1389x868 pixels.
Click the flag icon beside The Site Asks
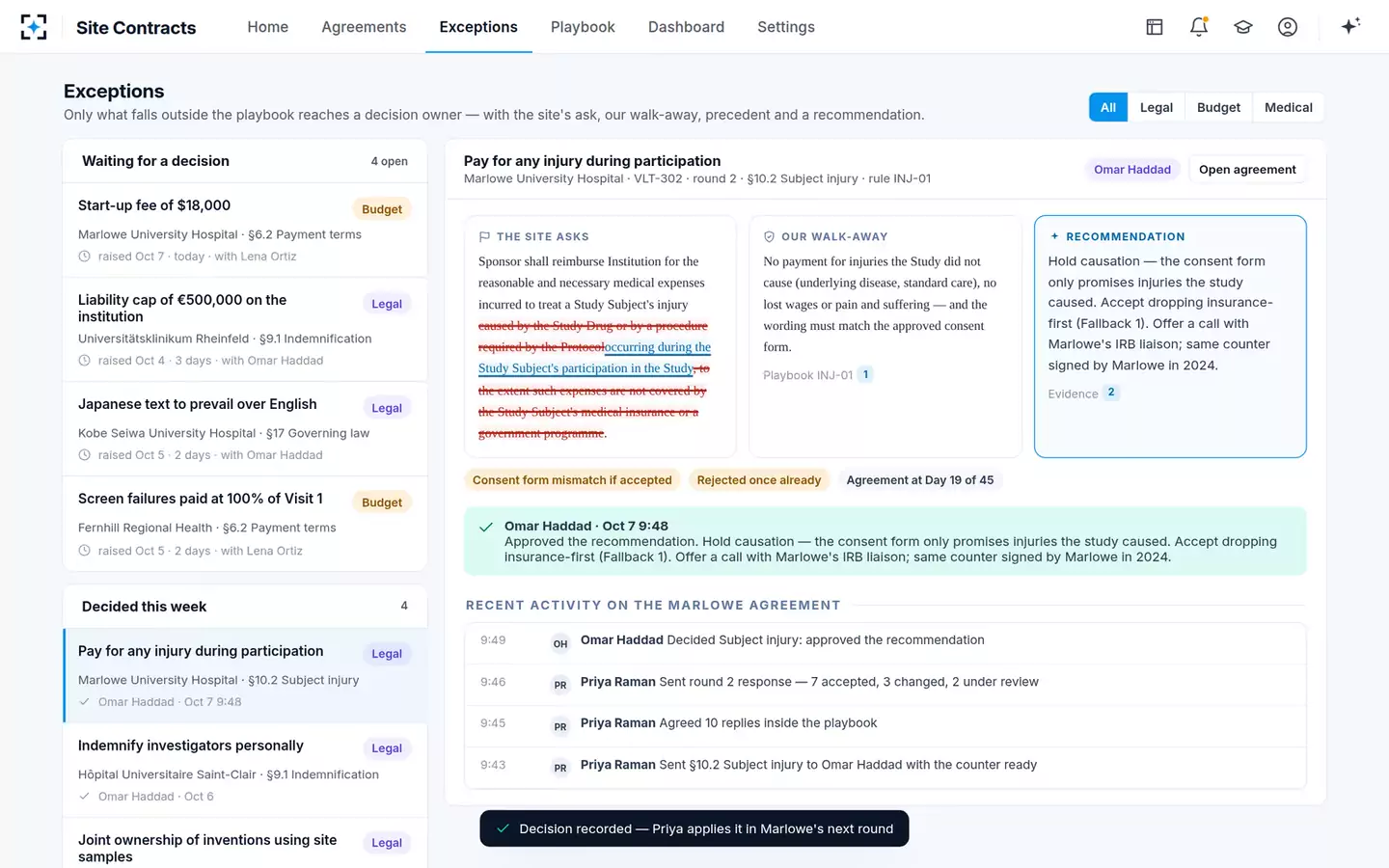point(484,236)
